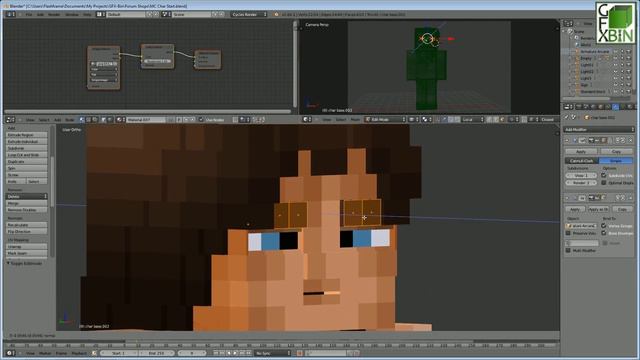
Task: Click the 3D viewport editor type icon
Action: click(307, 120)
